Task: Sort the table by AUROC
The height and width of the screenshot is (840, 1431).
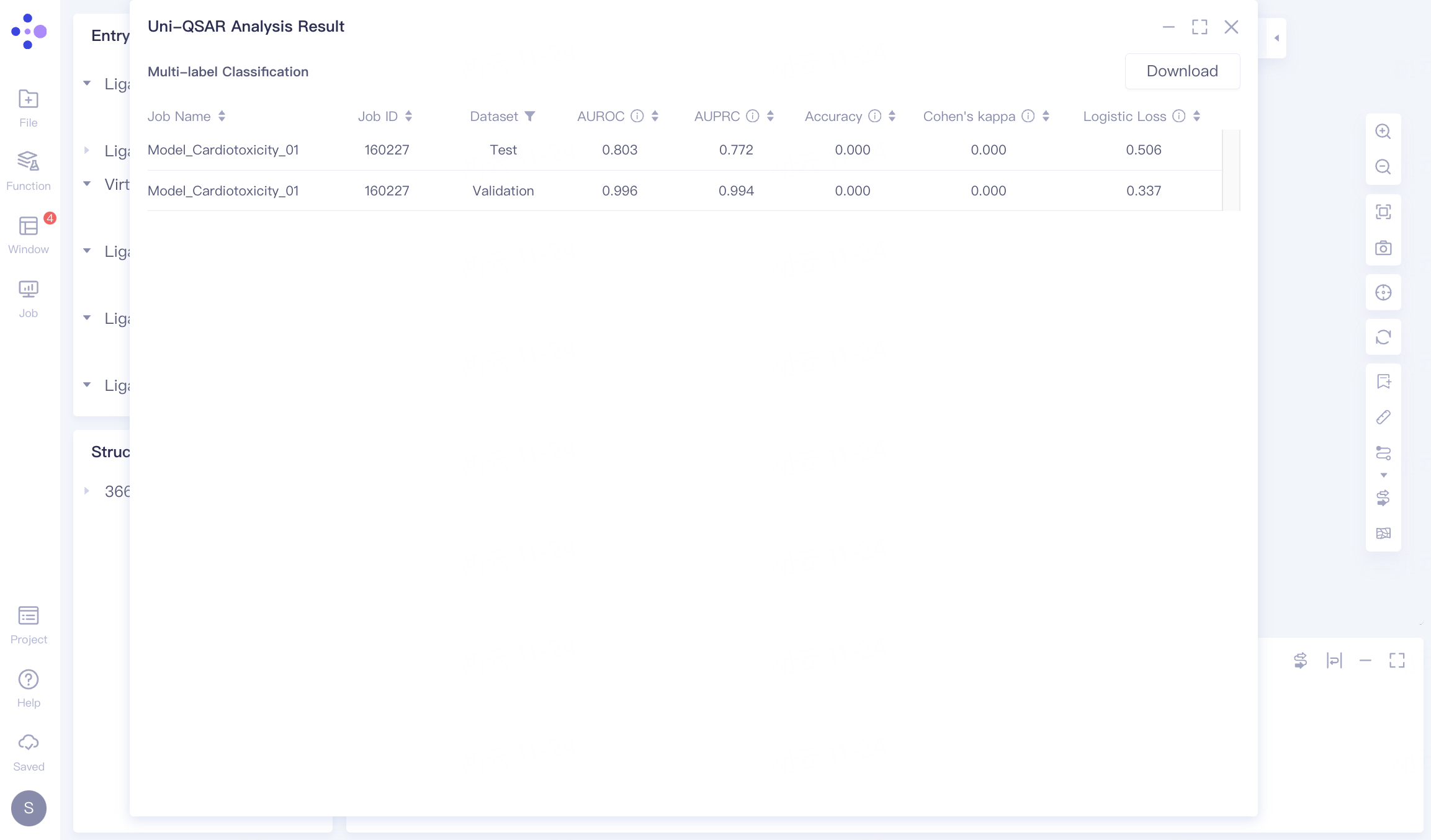Action: click(653, 116)
